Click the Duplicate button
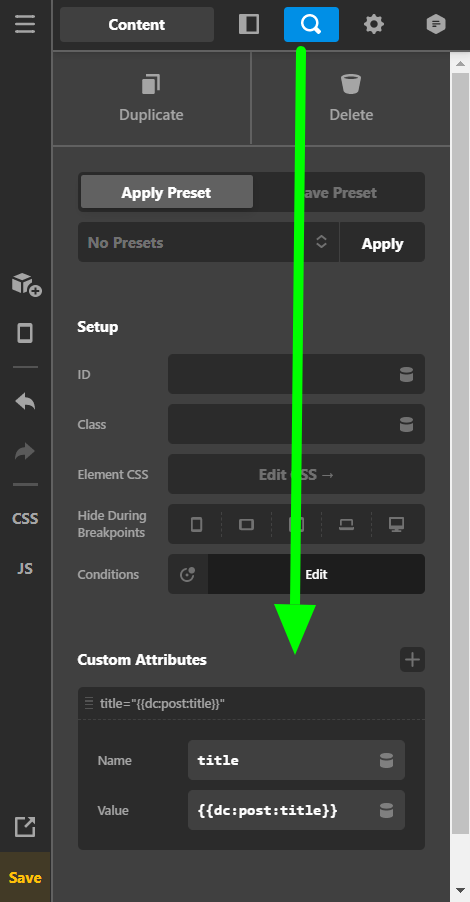 [x=151, y=98]
